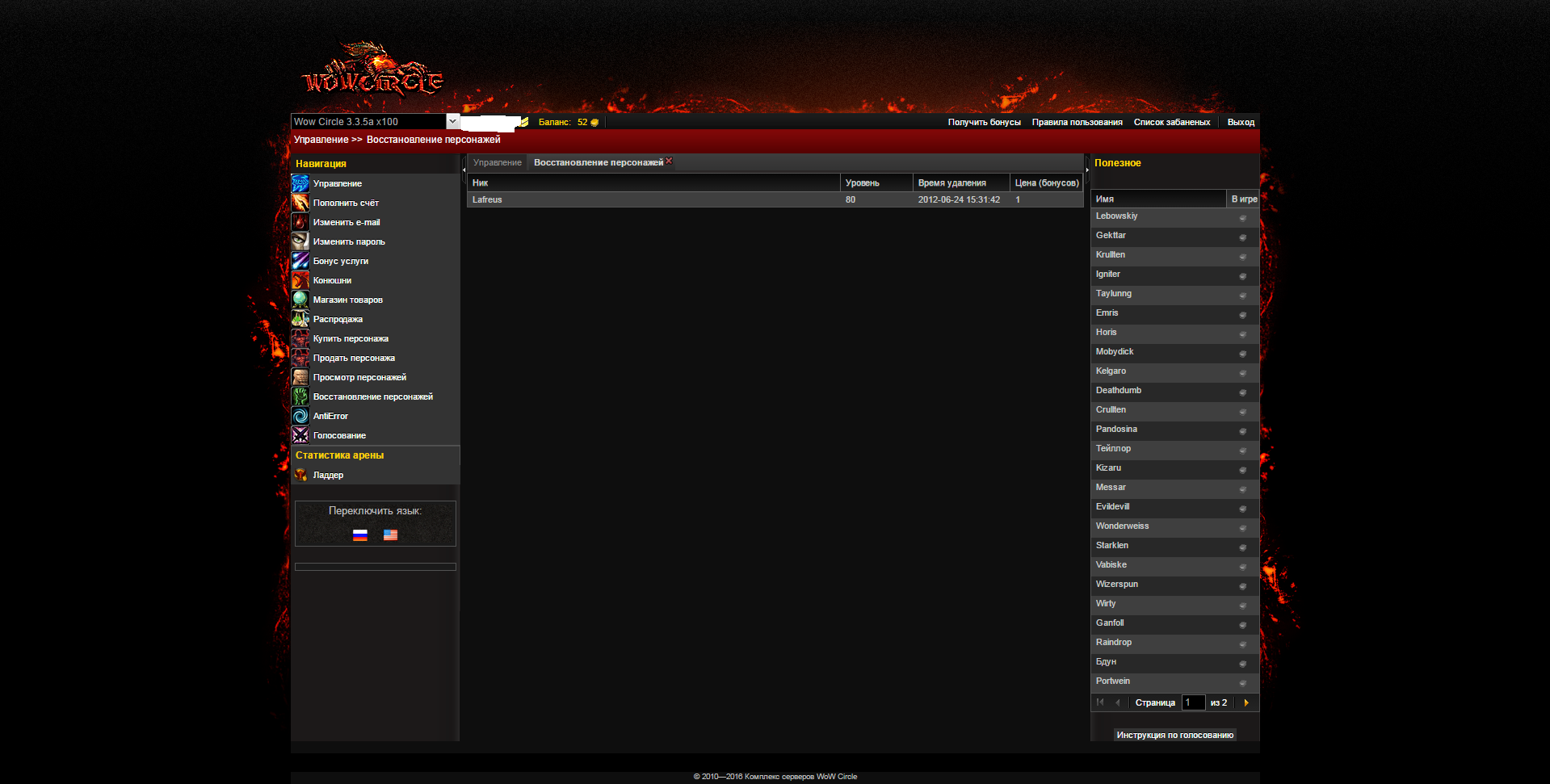
Task: Collapse the left navigation panel splitter
Action: pyautogui.click(x=464, y=170)
